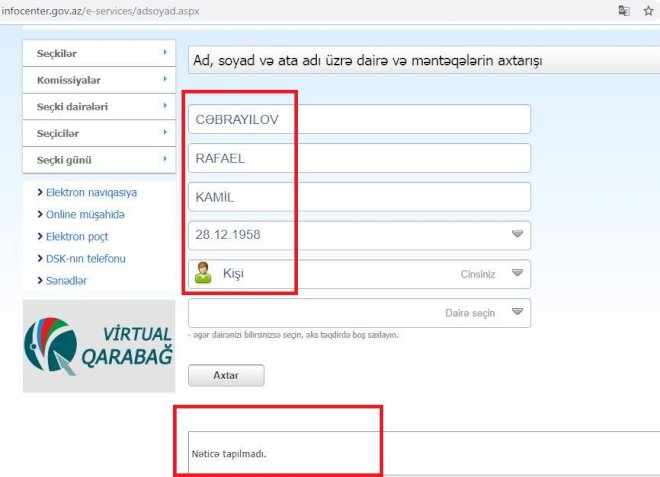
Task: Click the translate page icon in address bar
Action: 624,10
